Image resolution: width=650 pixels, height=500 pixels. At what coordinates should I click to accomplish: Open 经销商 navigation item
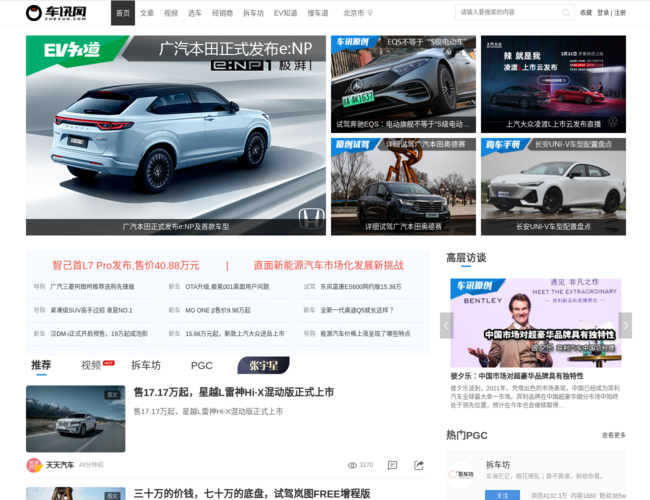pyautogui.click(x=222, y=13)
